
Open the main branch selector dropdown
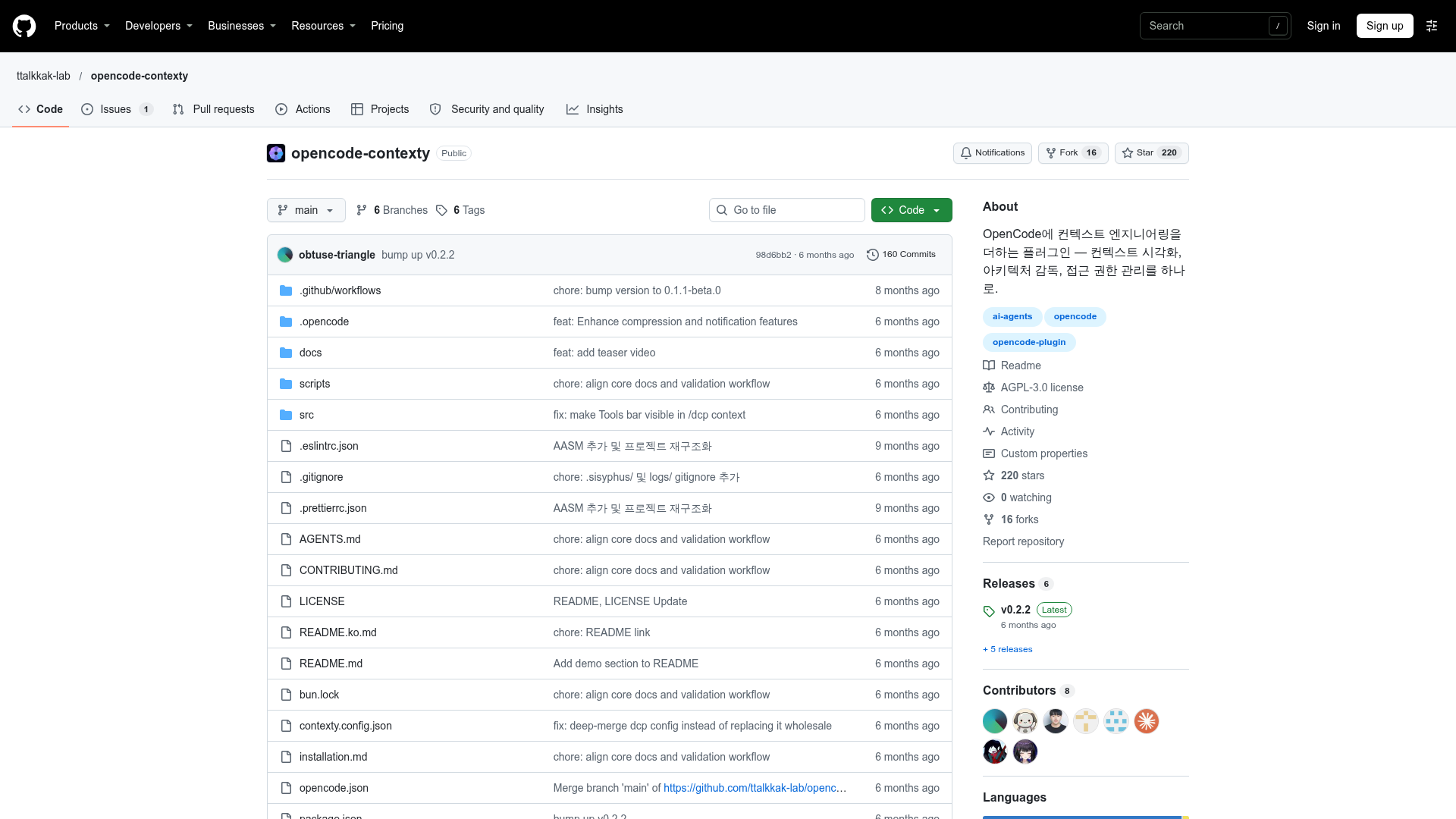pos(306,210)
